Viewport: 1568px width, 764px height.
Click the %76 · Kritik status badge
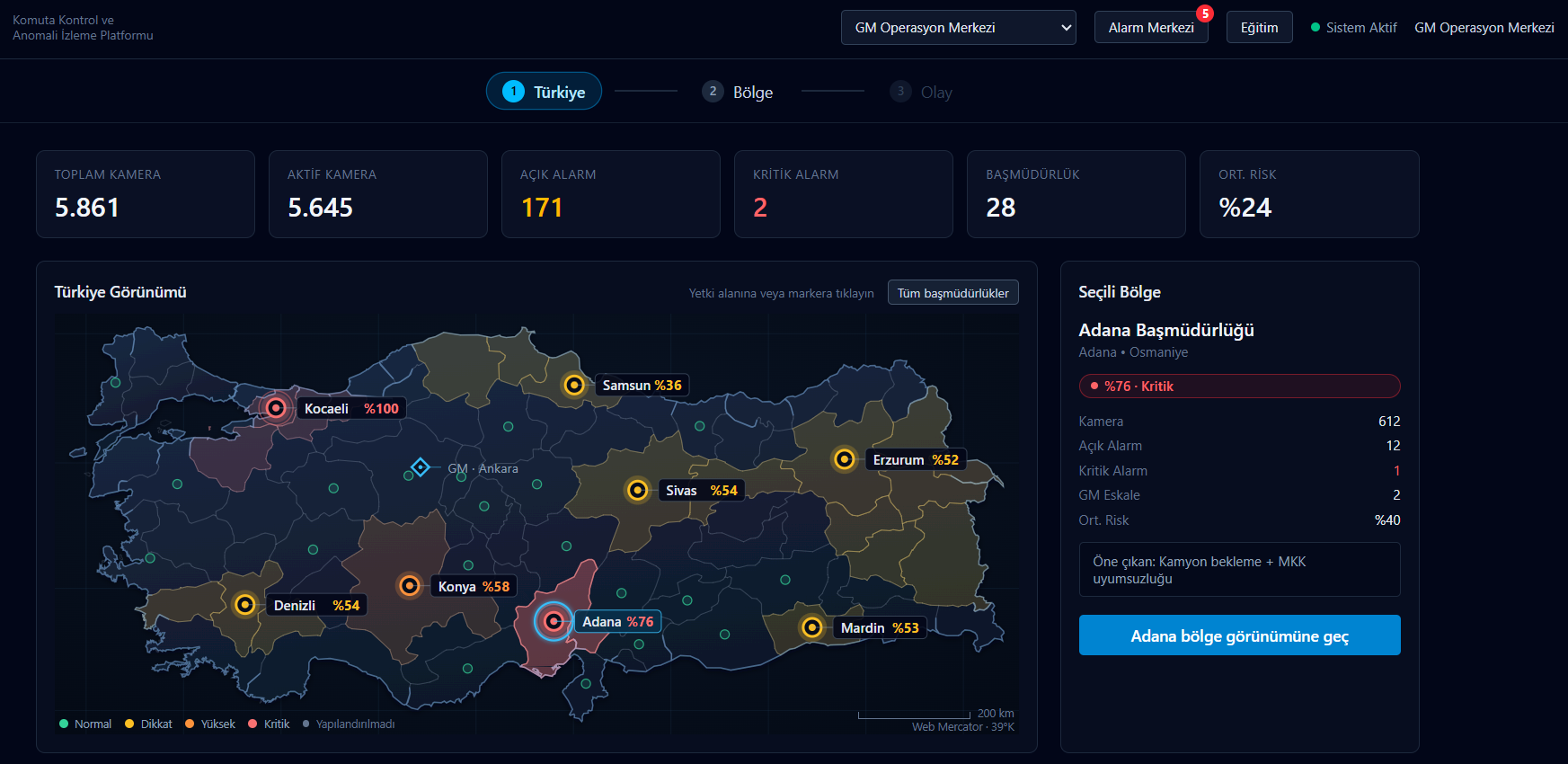point(1239,386)
